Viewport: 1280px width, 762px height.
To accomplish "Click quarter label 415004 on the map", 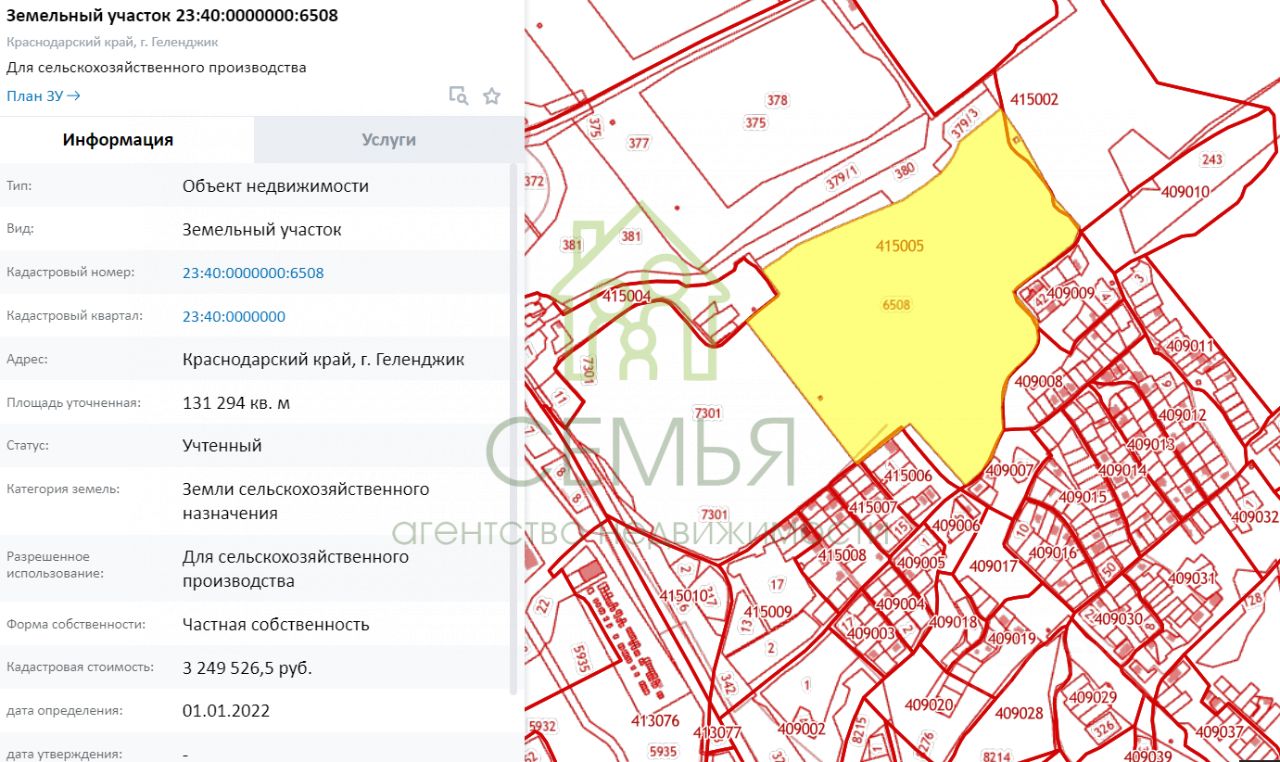I will click(627, 297).
